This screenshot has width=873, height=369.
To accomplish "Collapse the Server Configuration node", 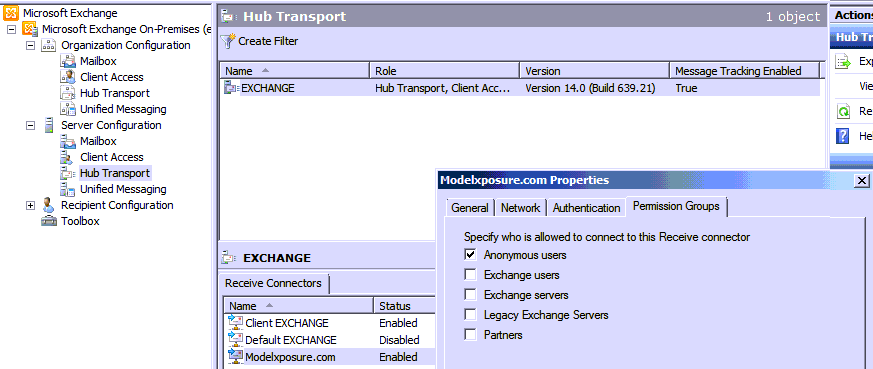I will 30,126.
